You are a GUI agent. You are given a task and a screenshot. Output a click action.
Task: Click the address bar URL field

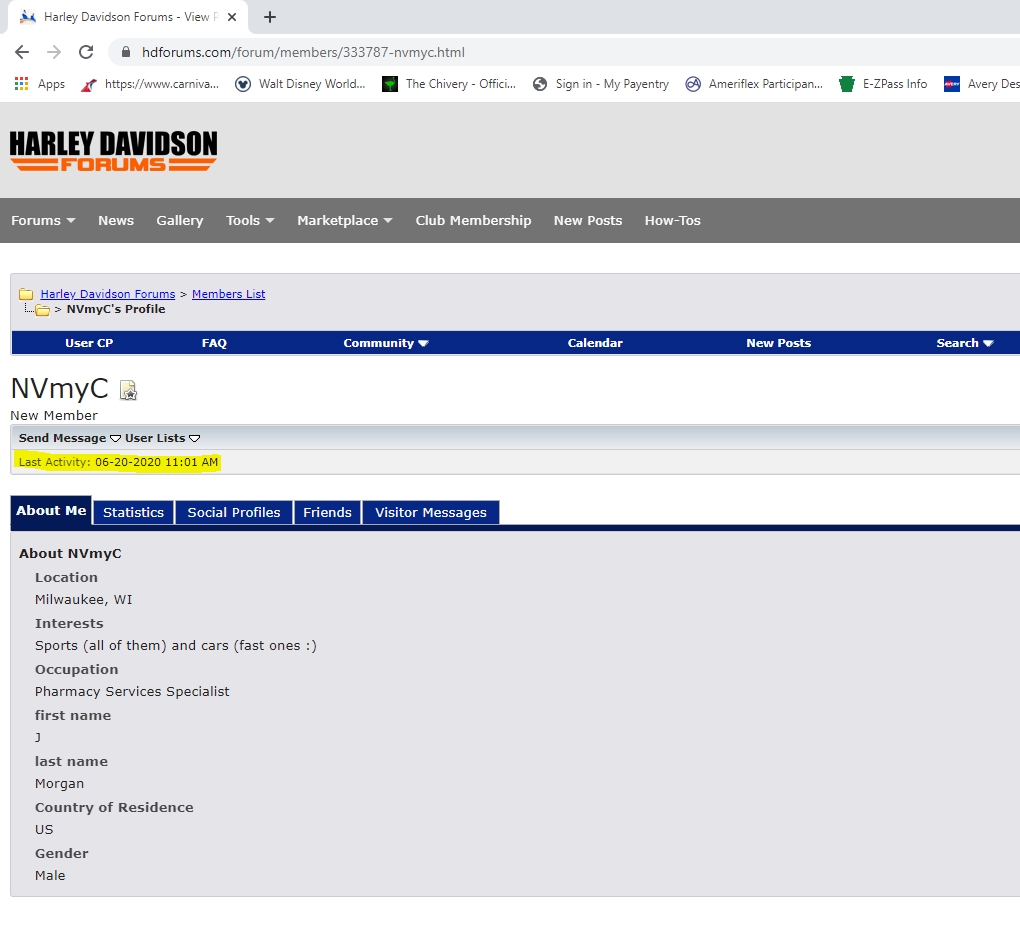pyautogui.click(x=500, y=52)
